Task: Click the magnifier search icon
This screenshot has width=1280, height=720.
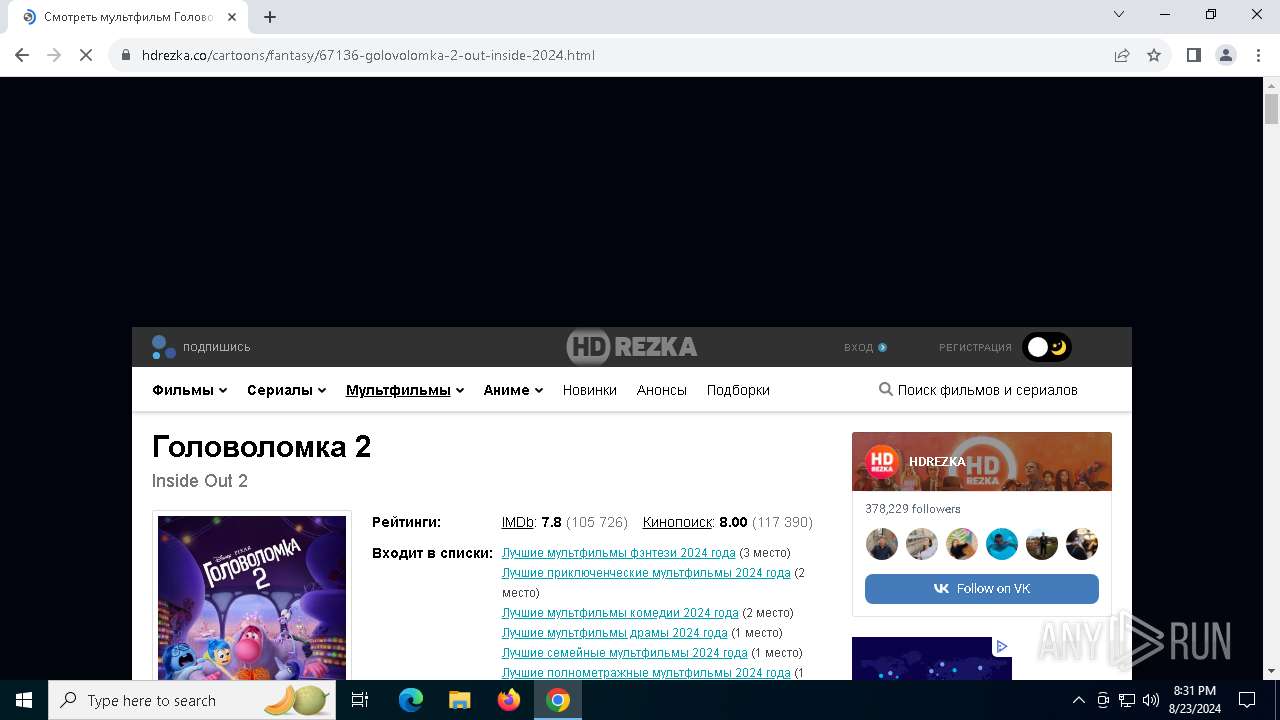Action: pos(885,389)
